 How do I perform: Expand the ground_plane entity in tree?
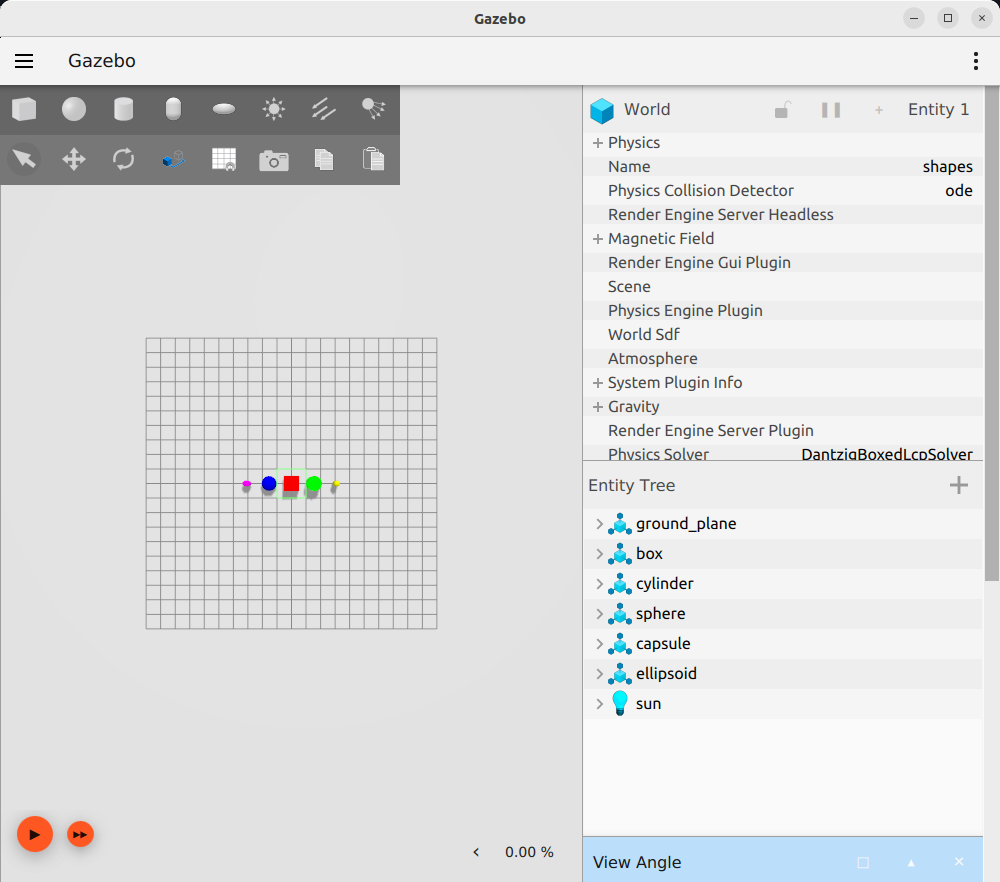(x=600, y=524)
